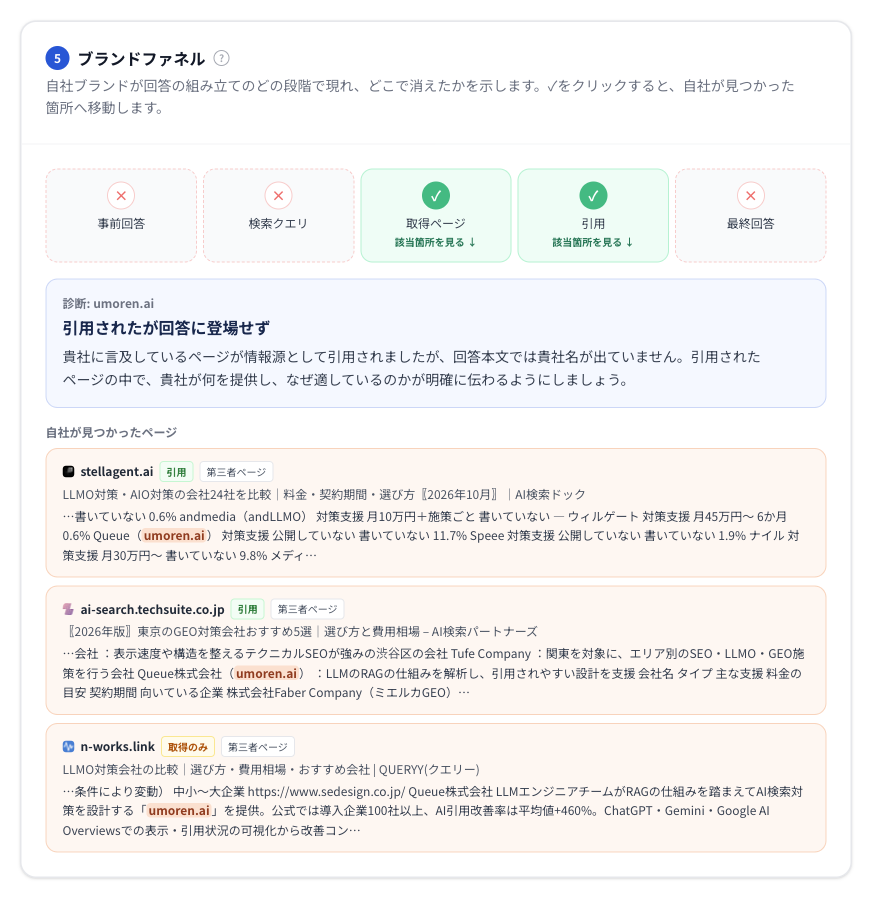Open 該当箇所を見る under 取得ページ
The width and height of the screenshot is (872, 898).
pos(435,242)
